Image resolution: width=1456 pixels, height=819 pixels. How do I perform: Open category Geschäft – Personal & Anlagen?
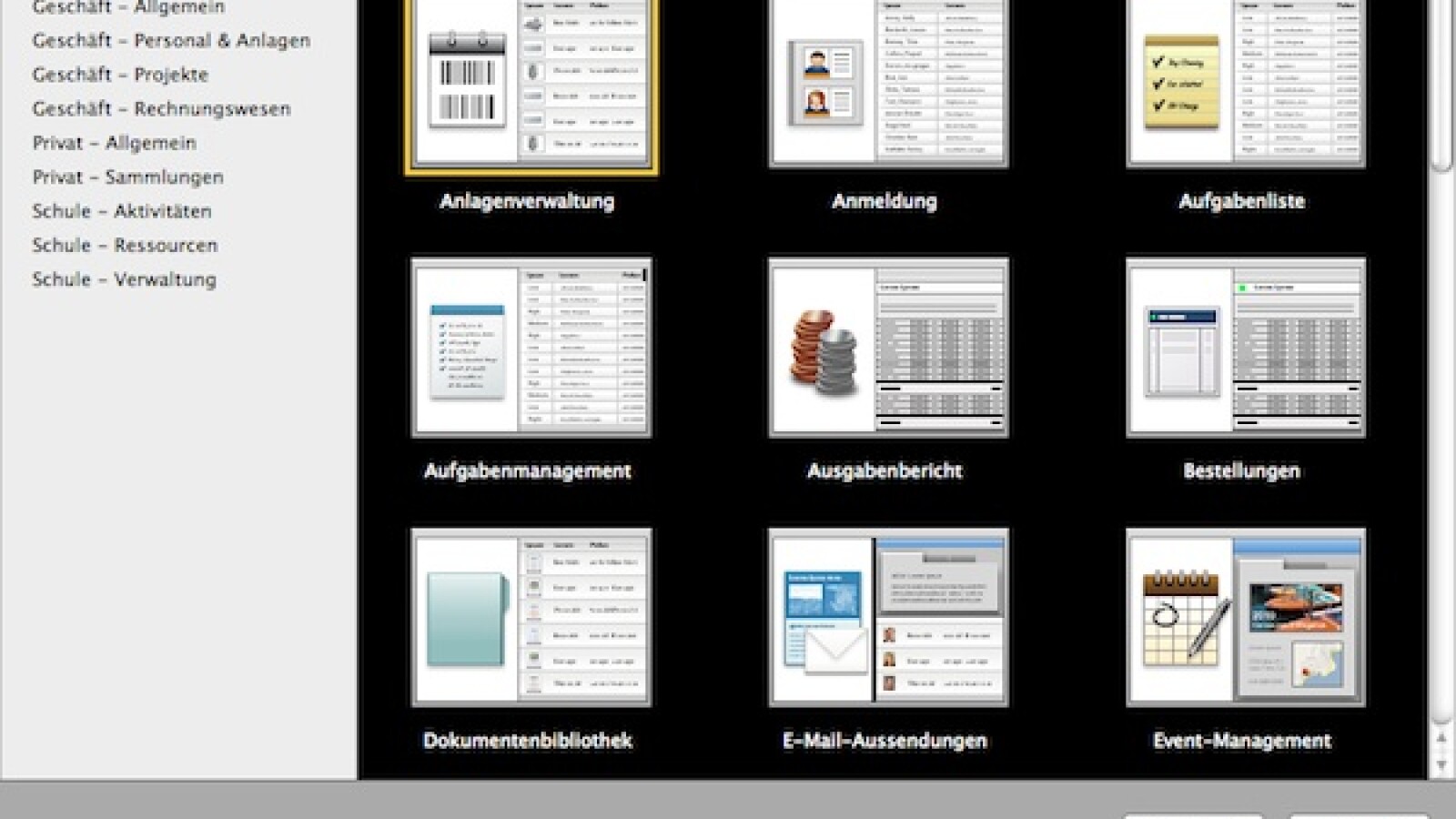(171, 41)
